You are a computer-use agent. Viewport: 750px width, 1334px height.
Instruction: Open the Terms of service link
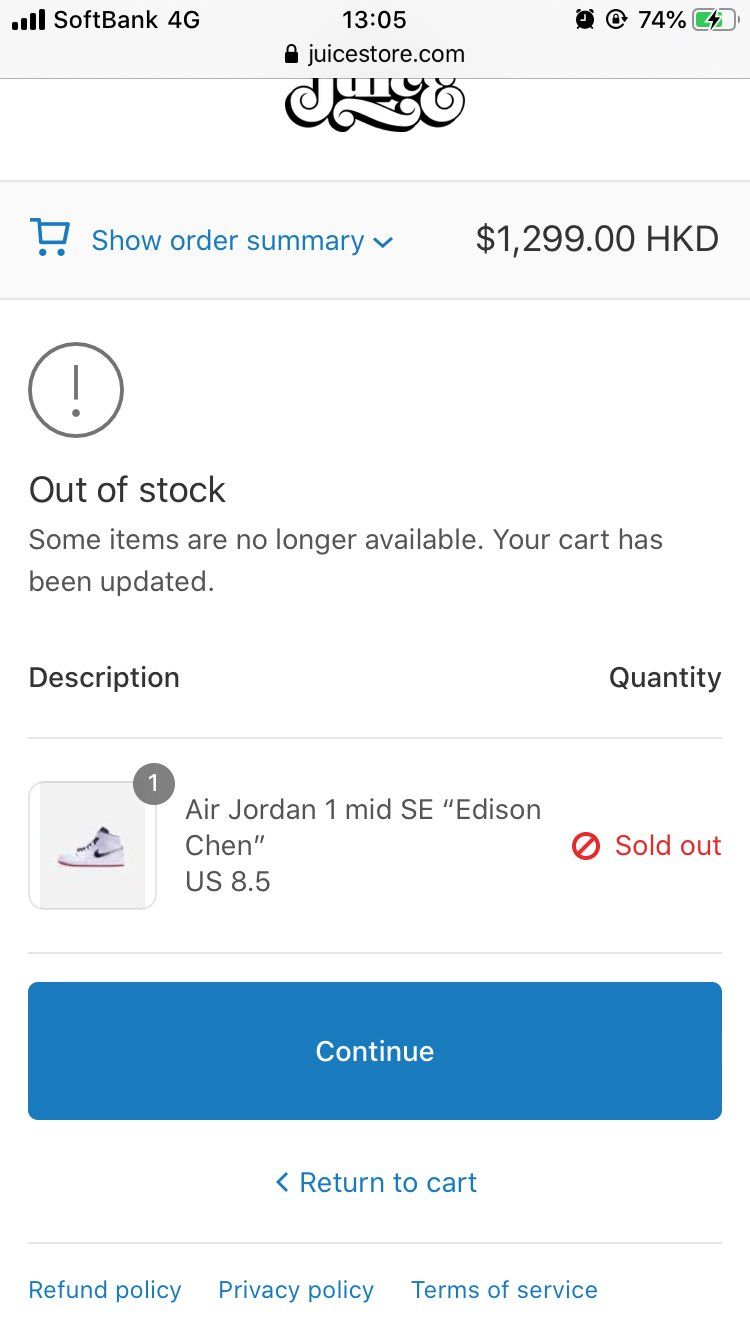[x=504, y=1290]
